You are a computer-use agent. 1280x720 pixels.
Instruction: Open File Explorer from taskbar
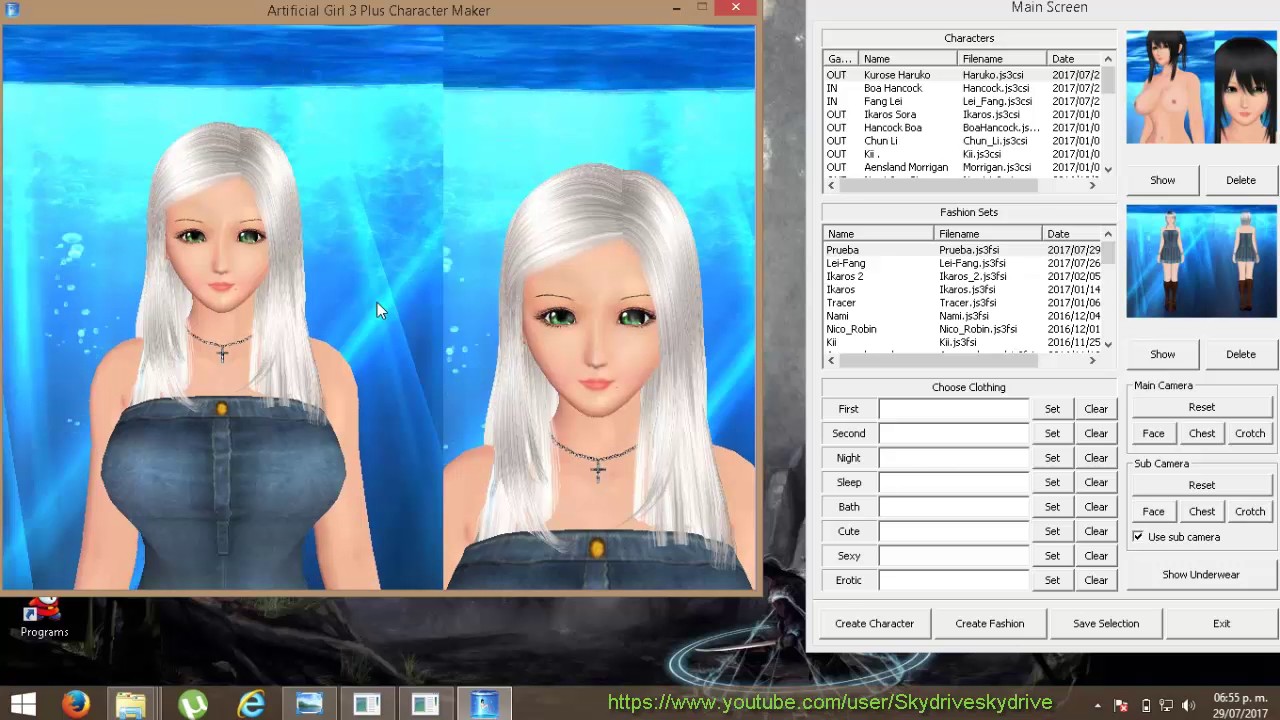point(131,704)
